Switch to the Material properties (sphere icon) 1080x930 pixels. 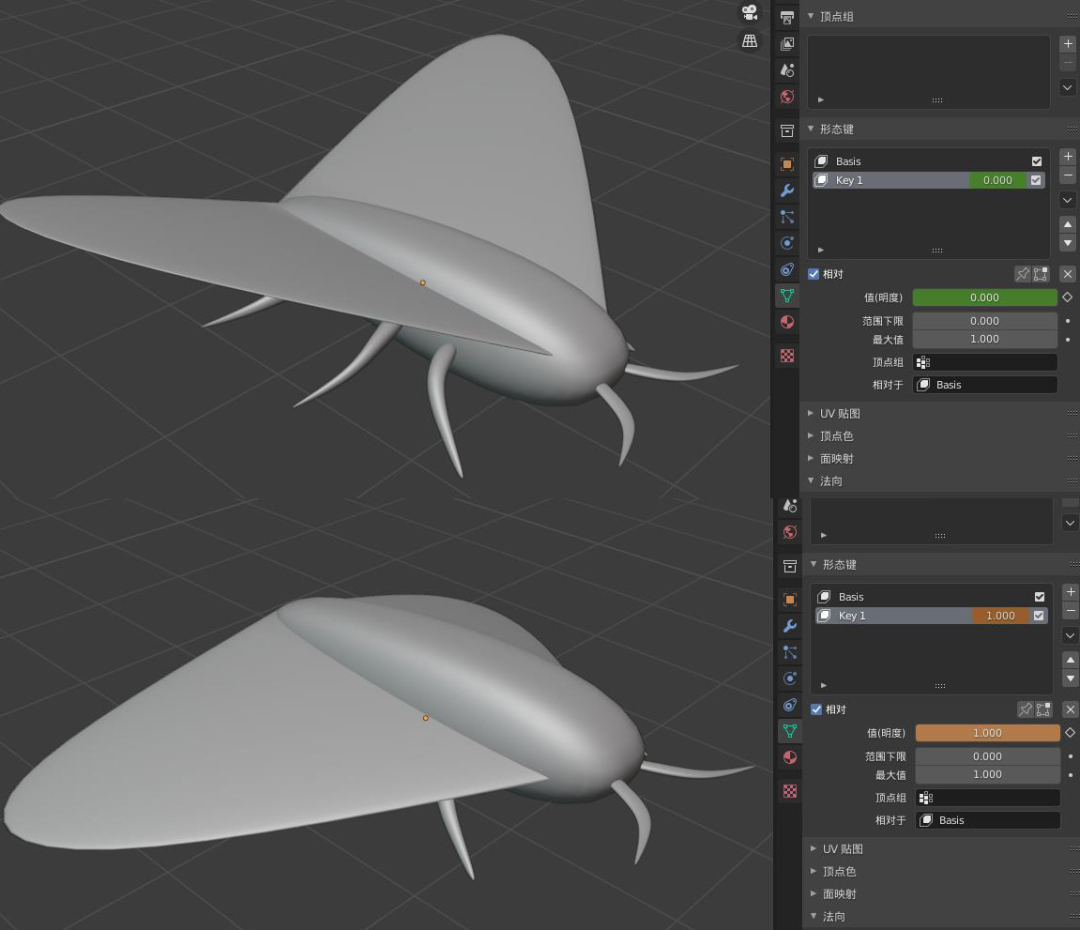coord(787,322)
